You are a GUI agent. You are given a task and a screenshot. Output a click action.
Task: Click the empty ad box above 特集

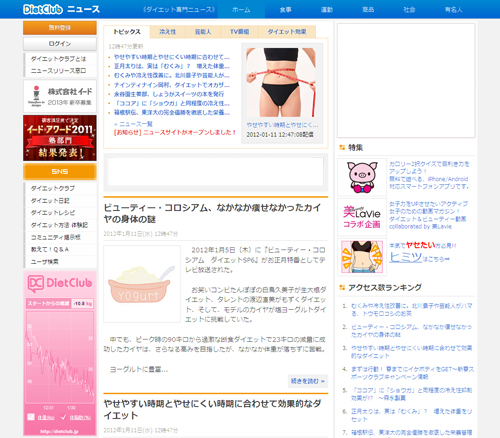[x=406, y=80]
